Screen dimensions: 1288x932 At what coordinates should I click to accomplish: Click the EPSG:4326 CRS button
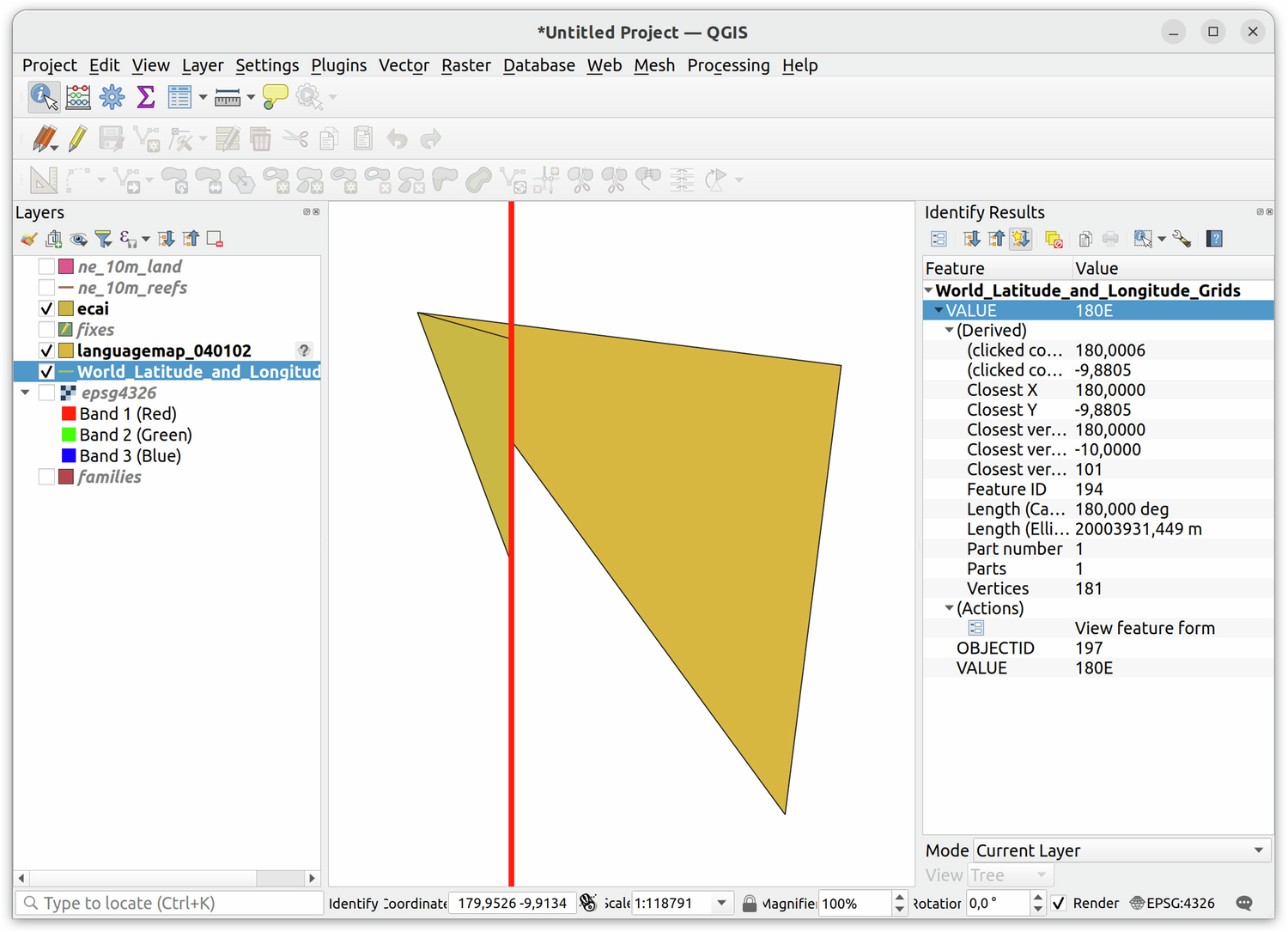click(1172, 903)
